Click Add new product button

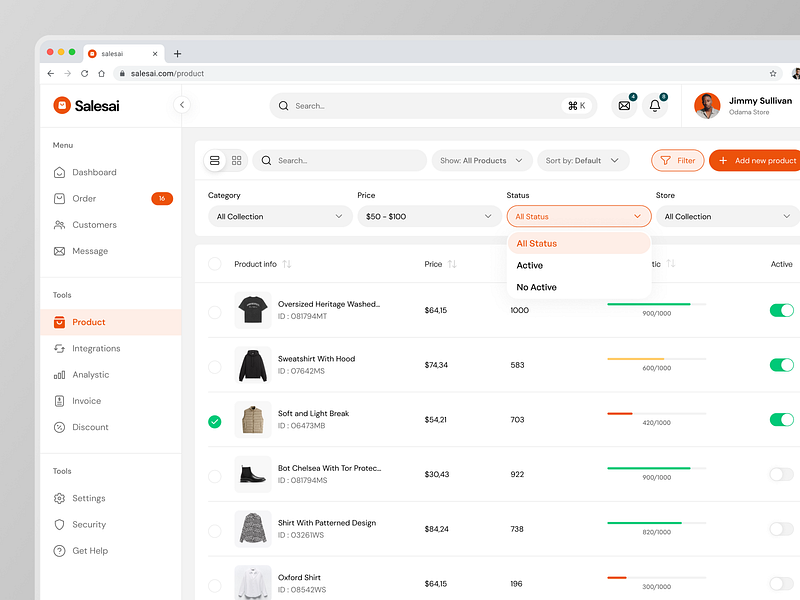click(755, 161)
